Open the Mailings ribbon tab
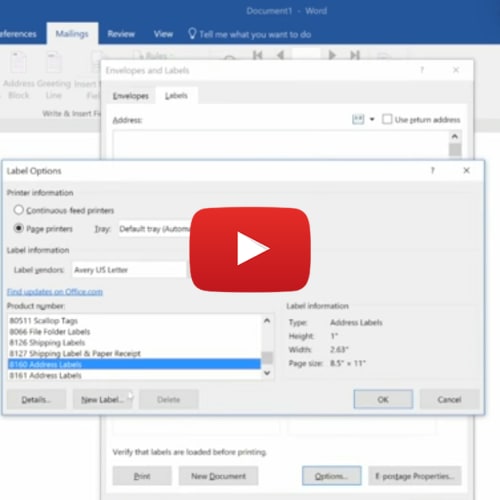This screenshot has width=500, height=500. (72, 34)
